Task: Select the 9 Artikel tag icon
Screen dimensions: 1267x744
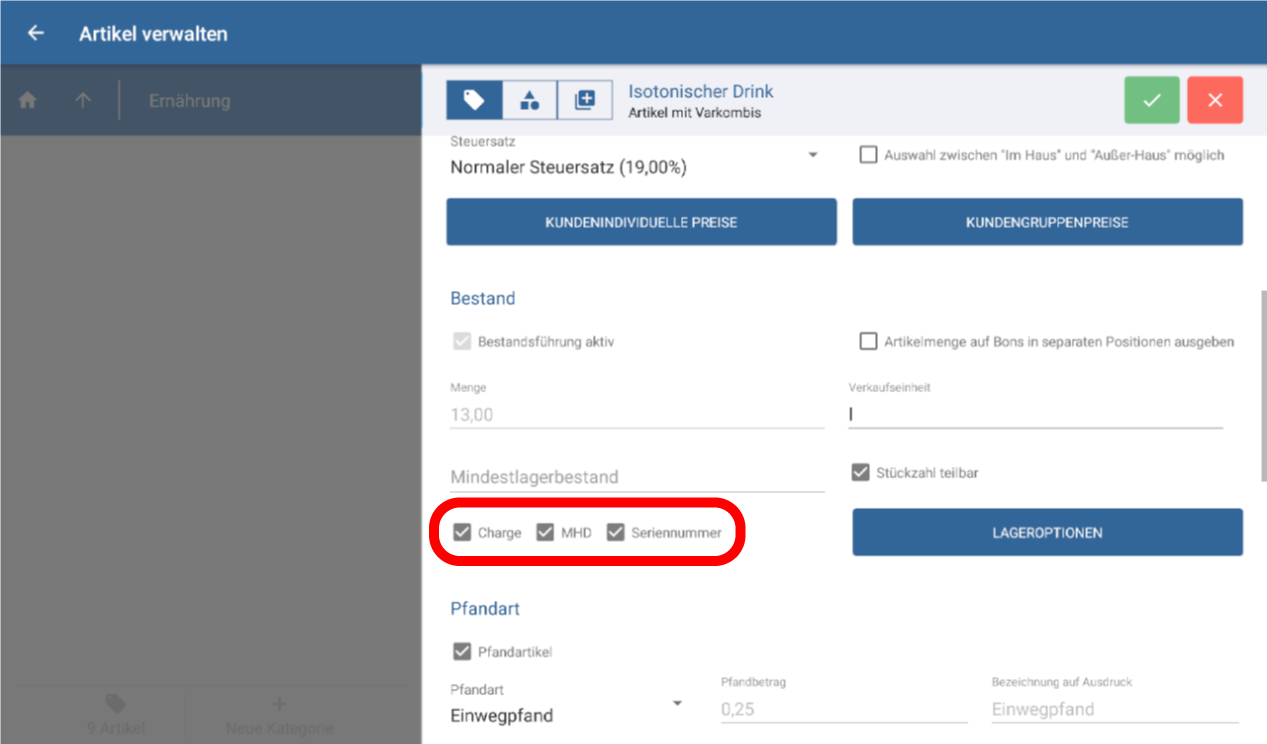Action: 116,704
